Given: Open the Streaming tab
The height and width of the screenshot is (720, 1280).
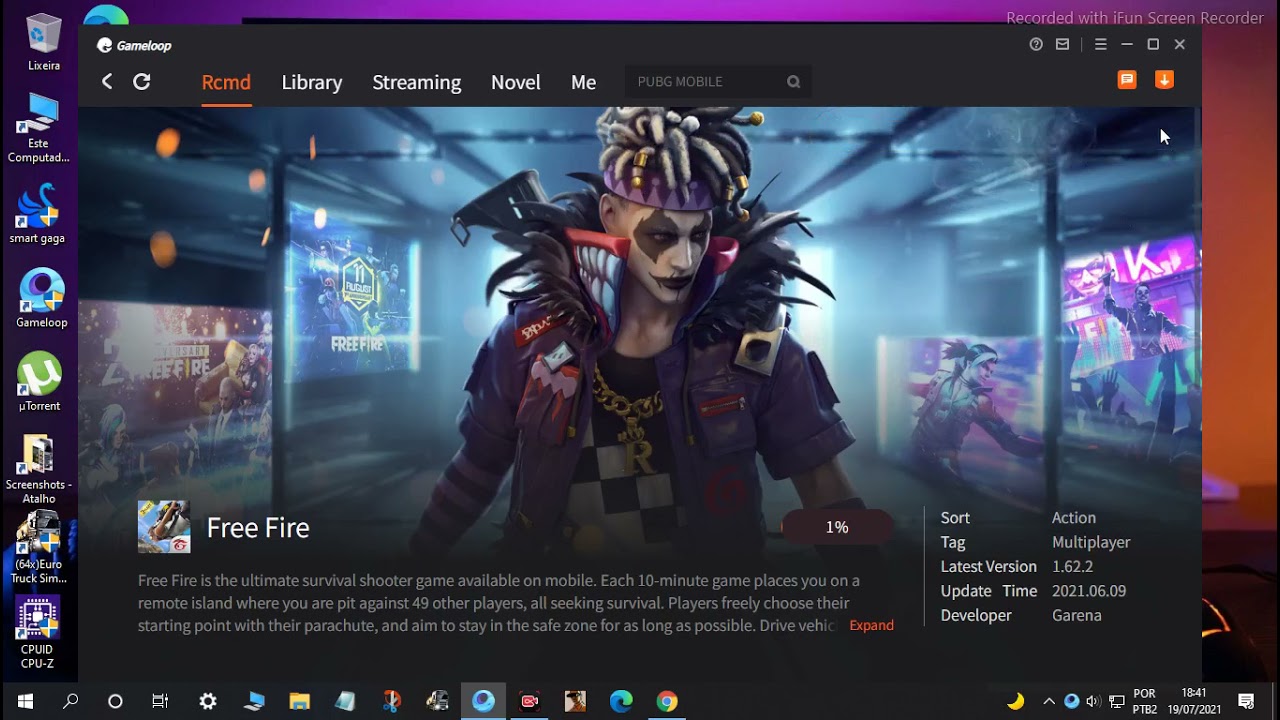Looking at the screenshot, I should [417, 82].
